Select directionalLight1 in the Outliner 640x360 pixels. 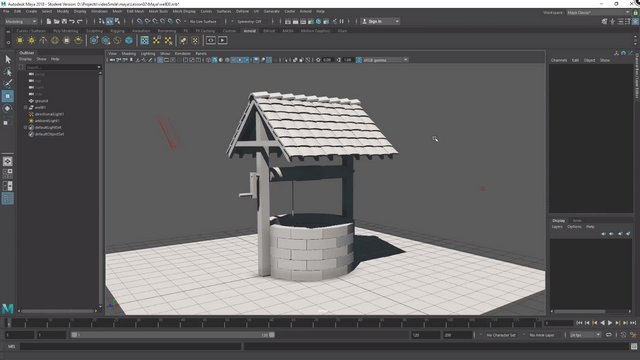(x=49, y=114)
